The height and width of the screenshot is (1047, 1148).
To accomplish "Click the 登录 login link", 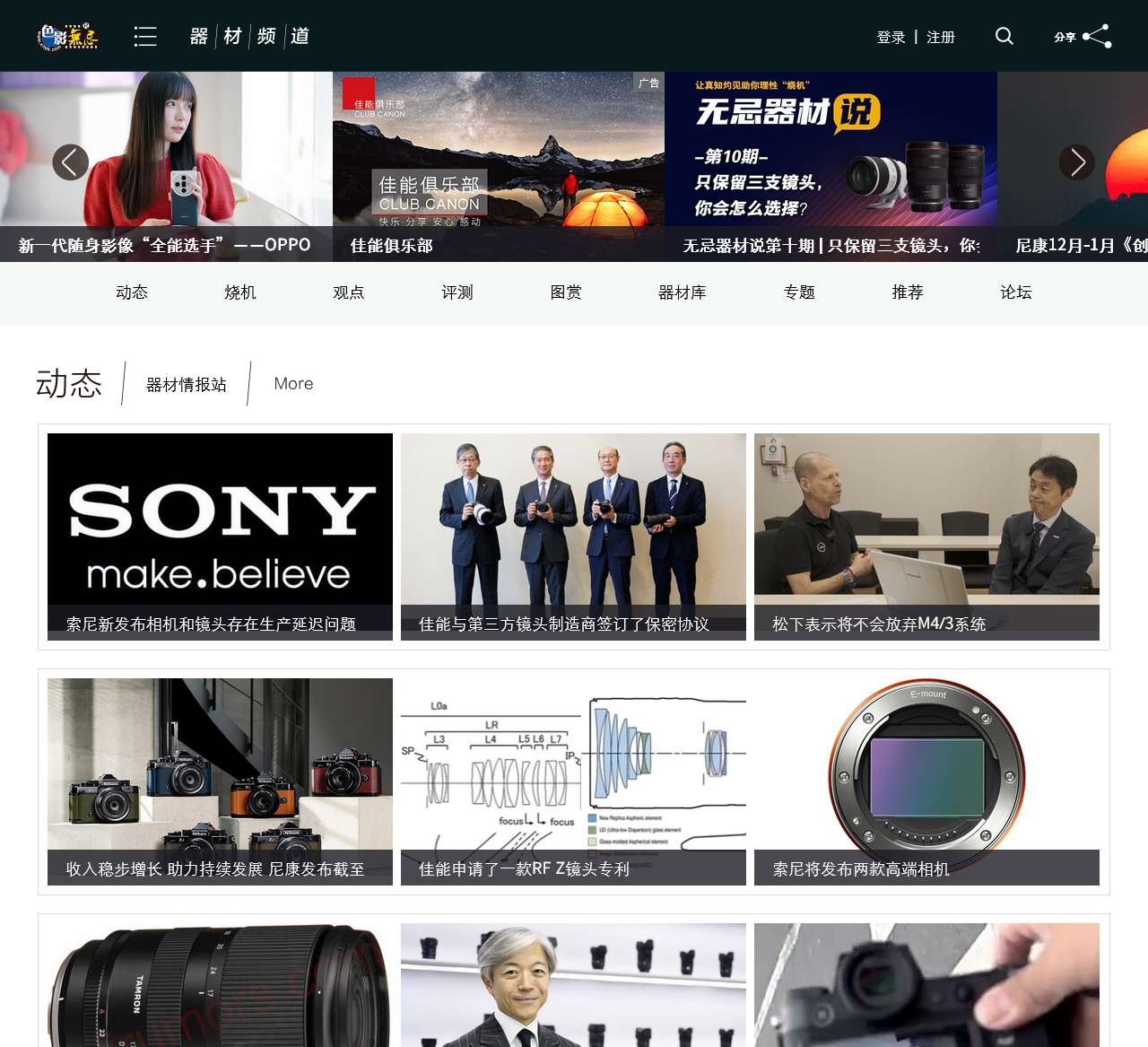I will (x=891, y=37).
